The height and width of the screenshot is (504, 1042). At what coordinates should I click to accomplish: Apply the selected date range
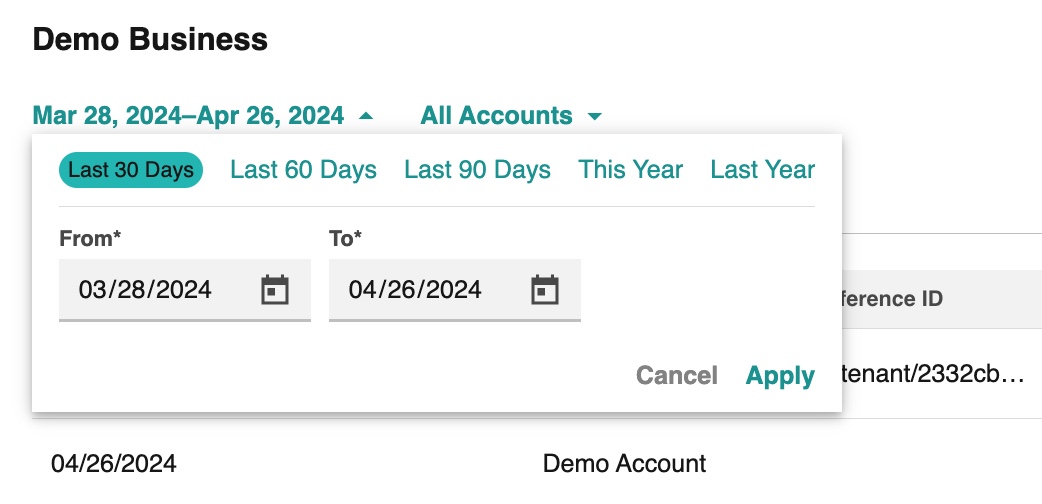pyautogui.click(x=780, y=376)
